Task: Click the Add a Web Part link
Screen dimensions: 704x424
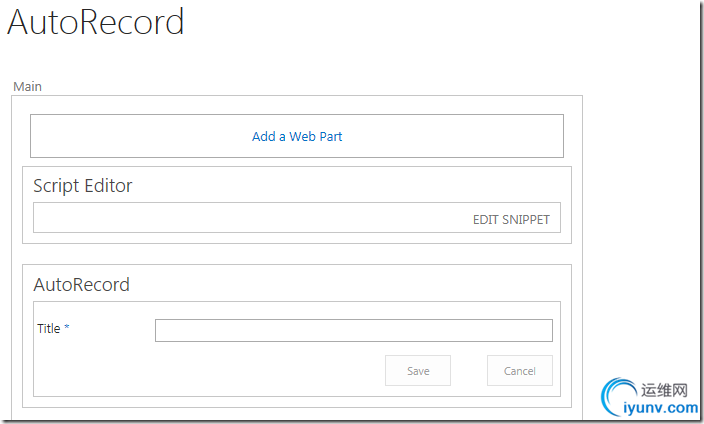Action: (297, 136)
